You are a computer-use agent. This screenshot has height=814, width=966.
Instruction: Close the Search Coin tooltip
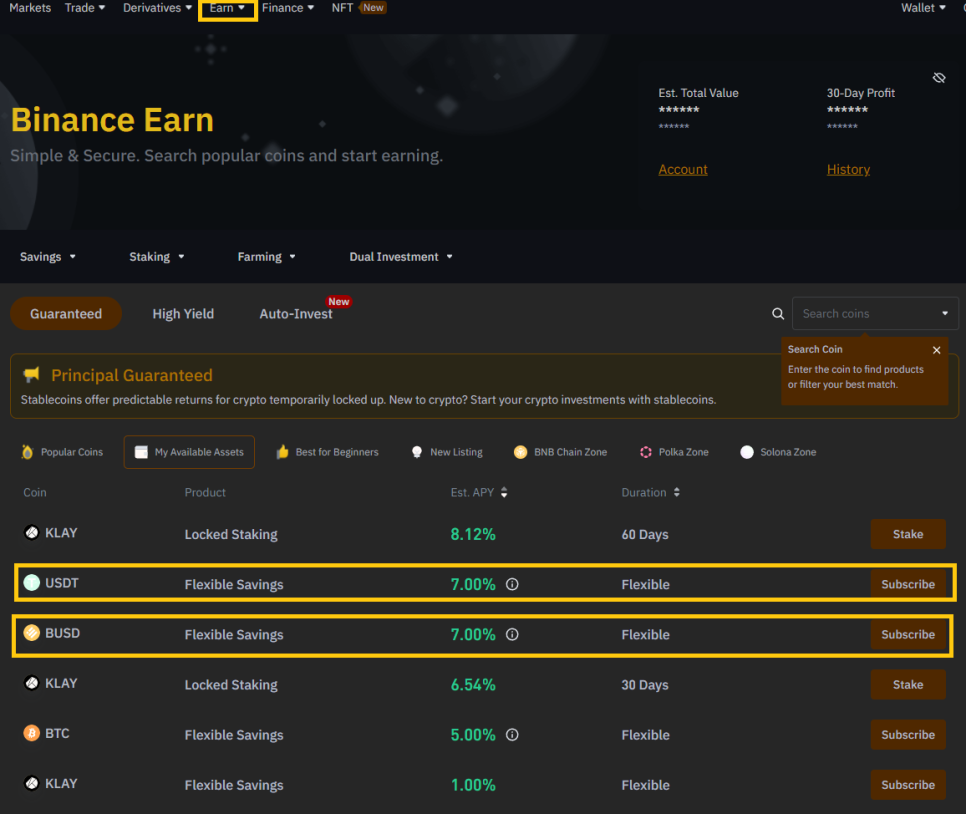tap(936, 350)
